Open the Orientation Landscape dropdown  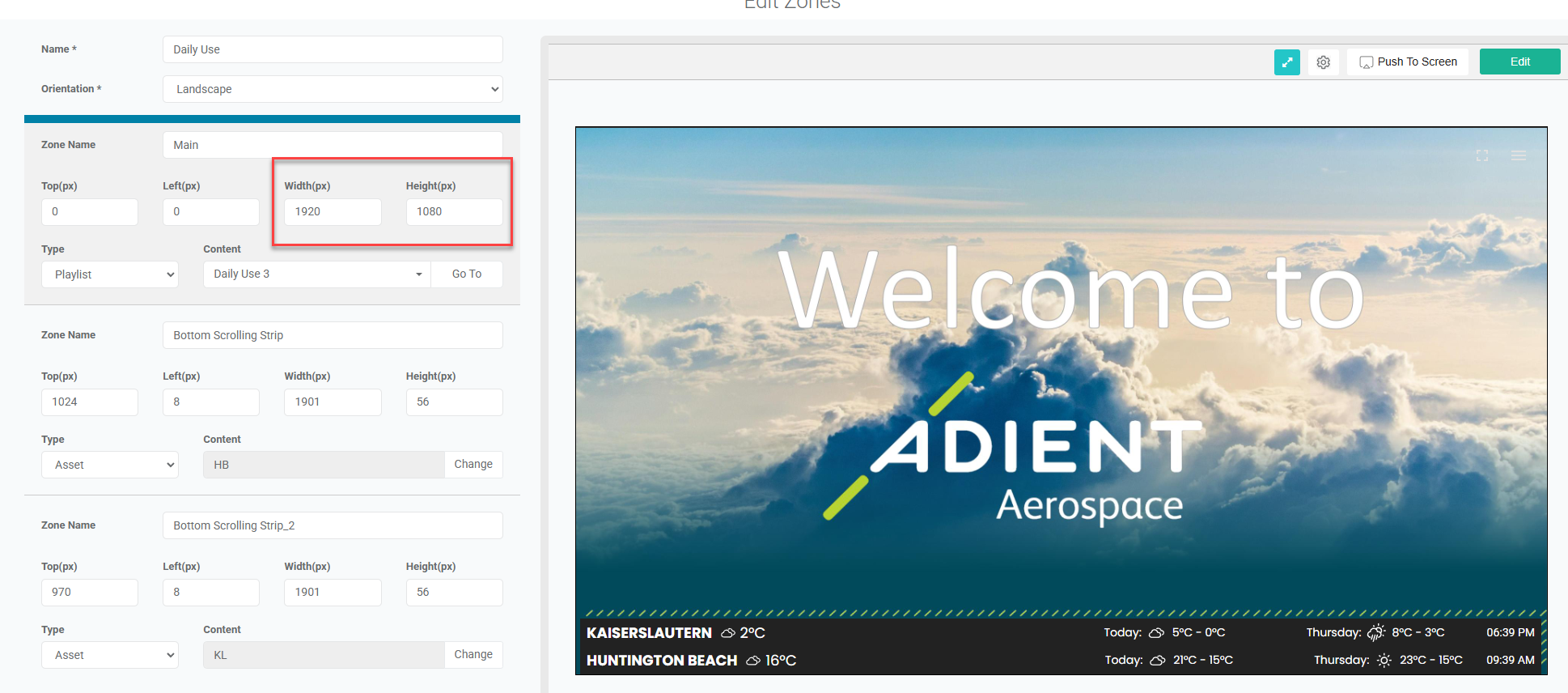click(x=333, y=89)
